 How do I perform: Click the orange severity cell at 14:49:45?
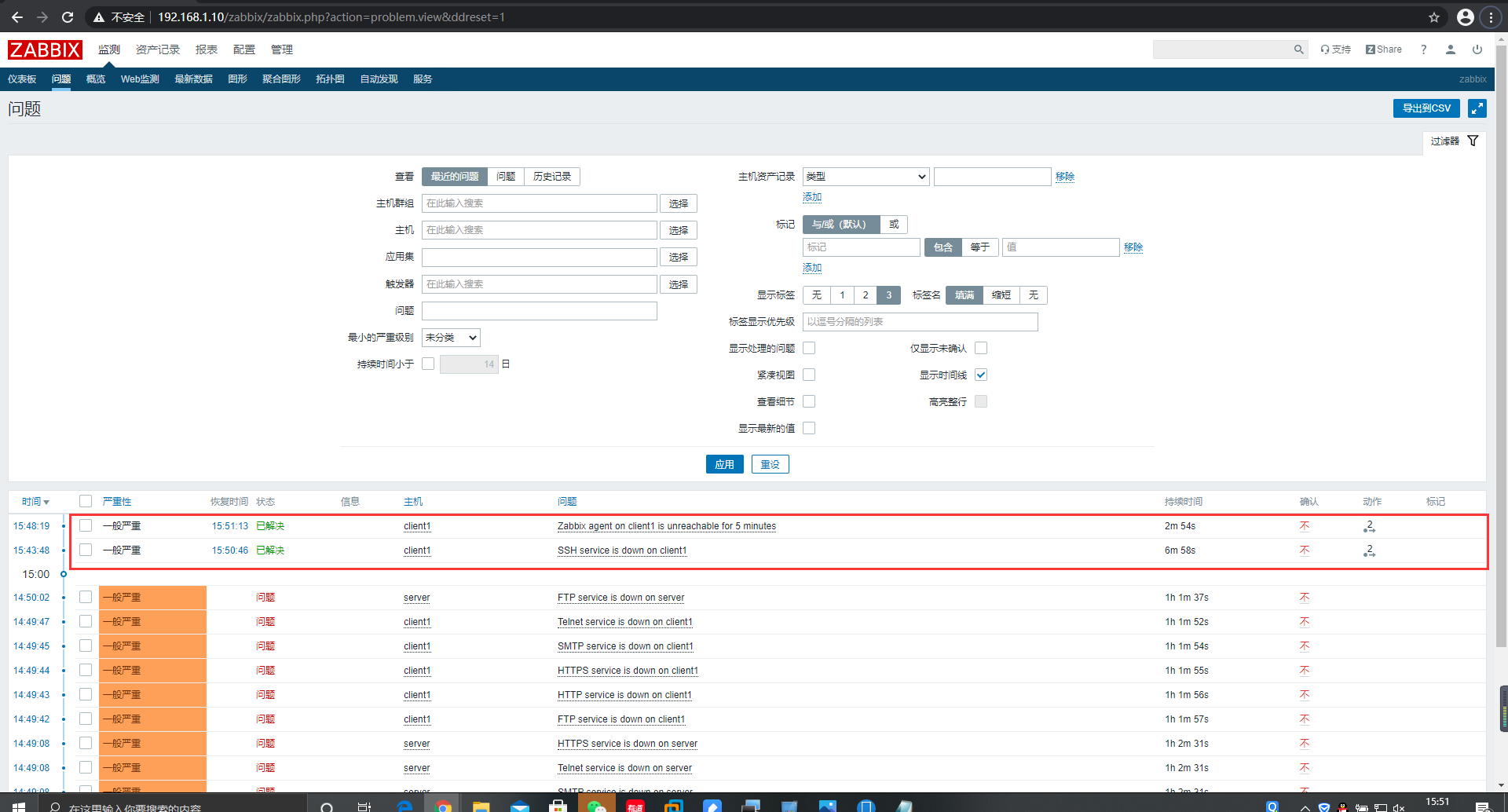point(152,646)
